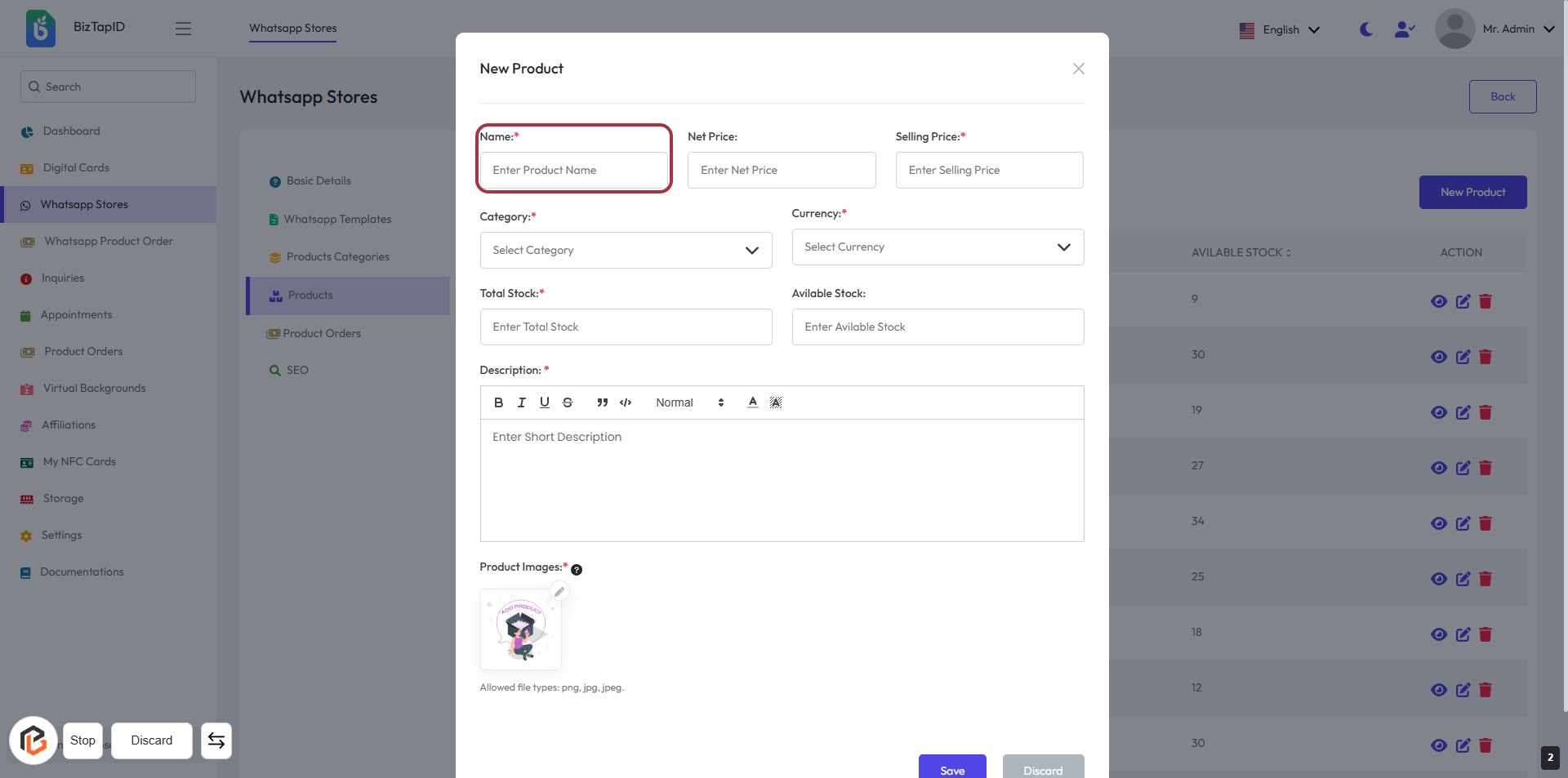Toggle strikethrough in the description editor
Screen dimensions: 1568x778
coord(568,402)
